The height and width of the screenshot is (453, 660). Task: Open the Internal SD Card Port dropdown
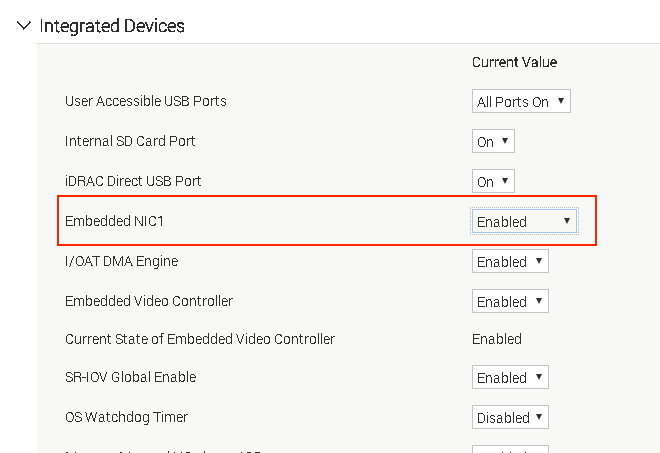pyautogui.click(x=493, y=142)
